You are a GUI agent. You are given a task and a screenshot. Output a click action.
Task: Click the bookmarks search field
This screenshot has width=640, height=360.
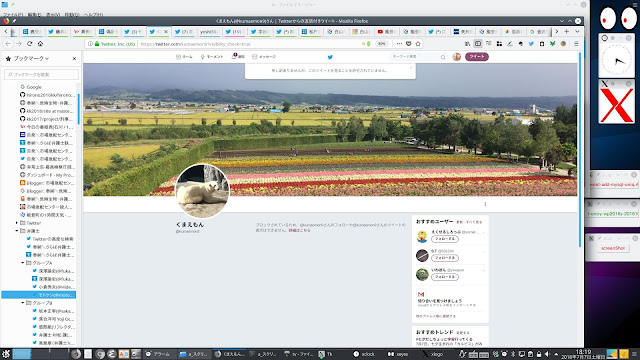pos(41,74)
